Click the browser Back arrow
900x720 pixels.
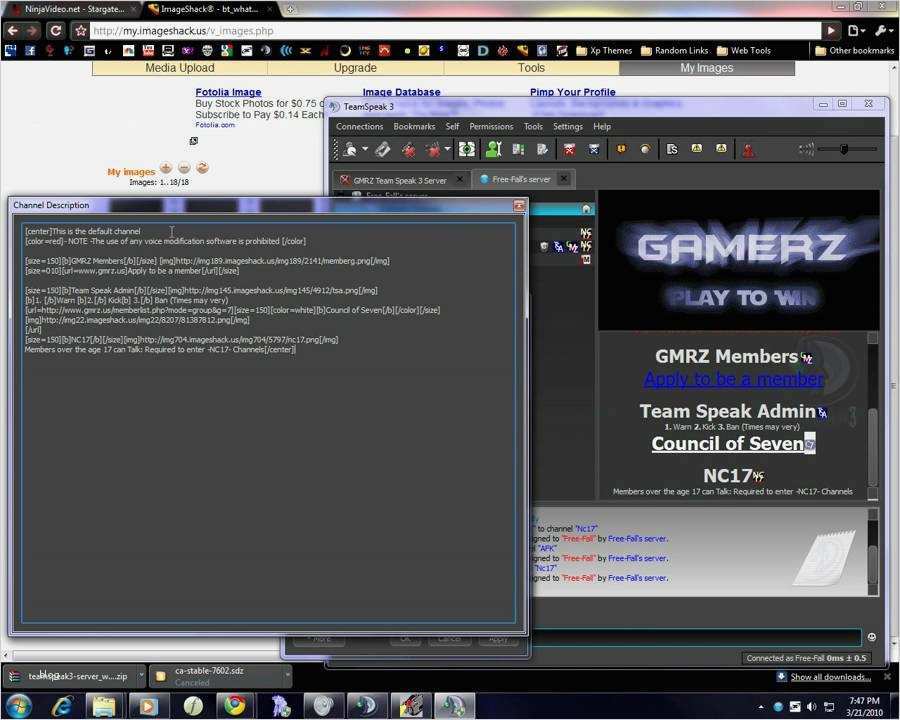click(x=13, y=30)
